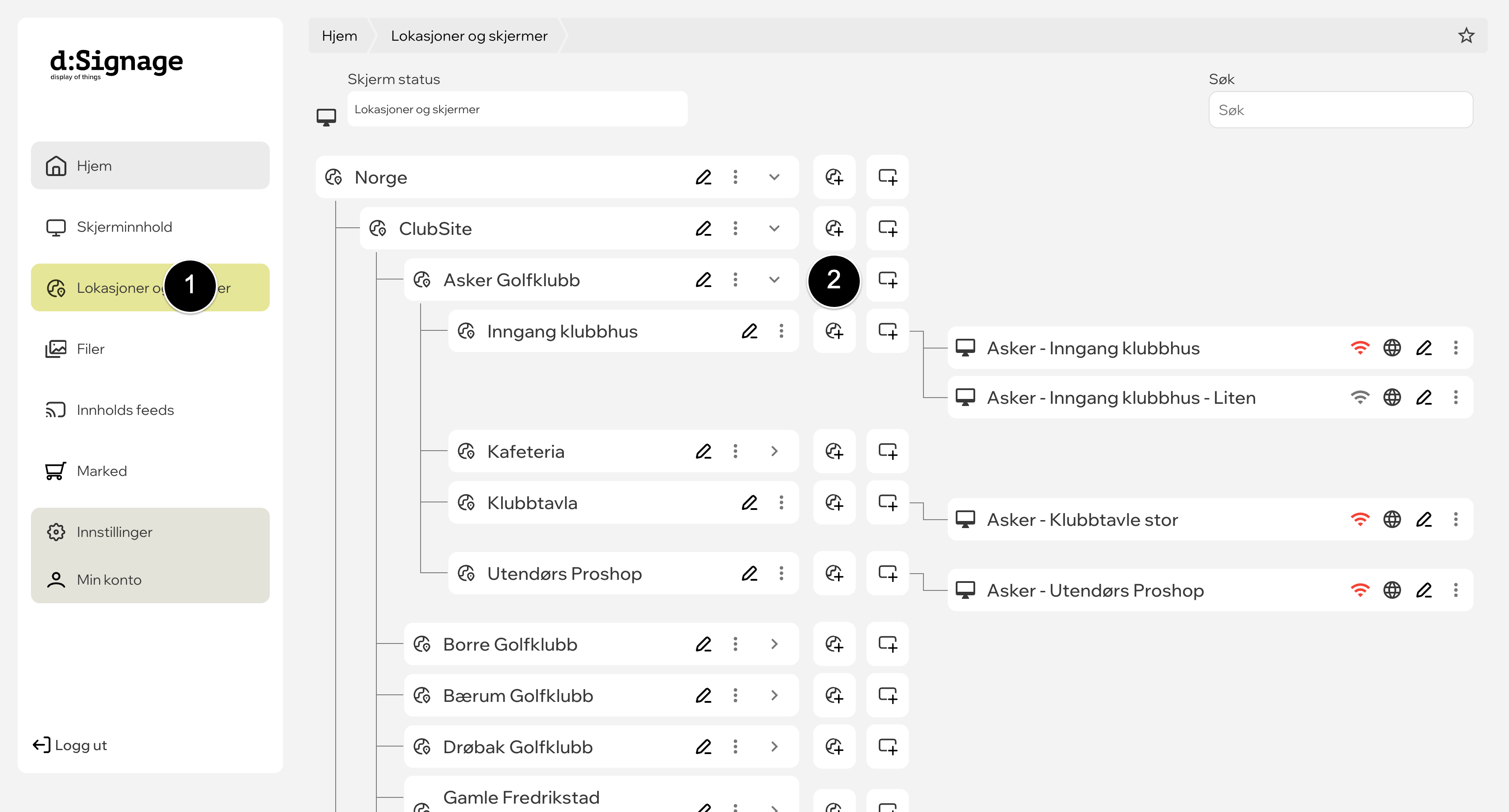Add screen to Asker Golfklubb

pos(887,280)
